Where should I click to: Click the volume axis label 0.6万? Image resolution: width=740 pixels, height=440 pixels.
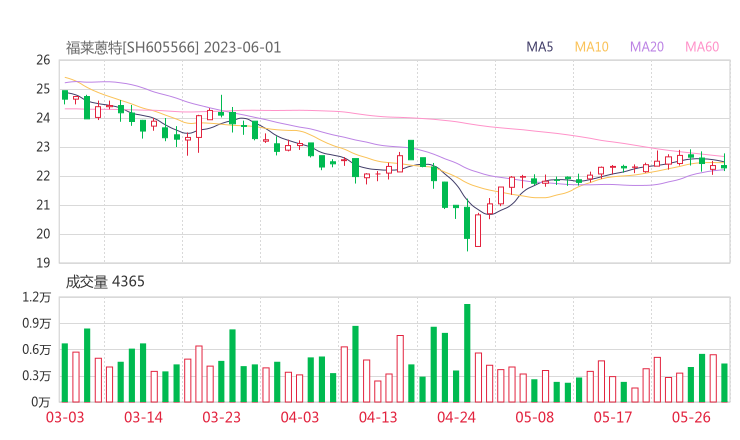[x=36, y=349]
